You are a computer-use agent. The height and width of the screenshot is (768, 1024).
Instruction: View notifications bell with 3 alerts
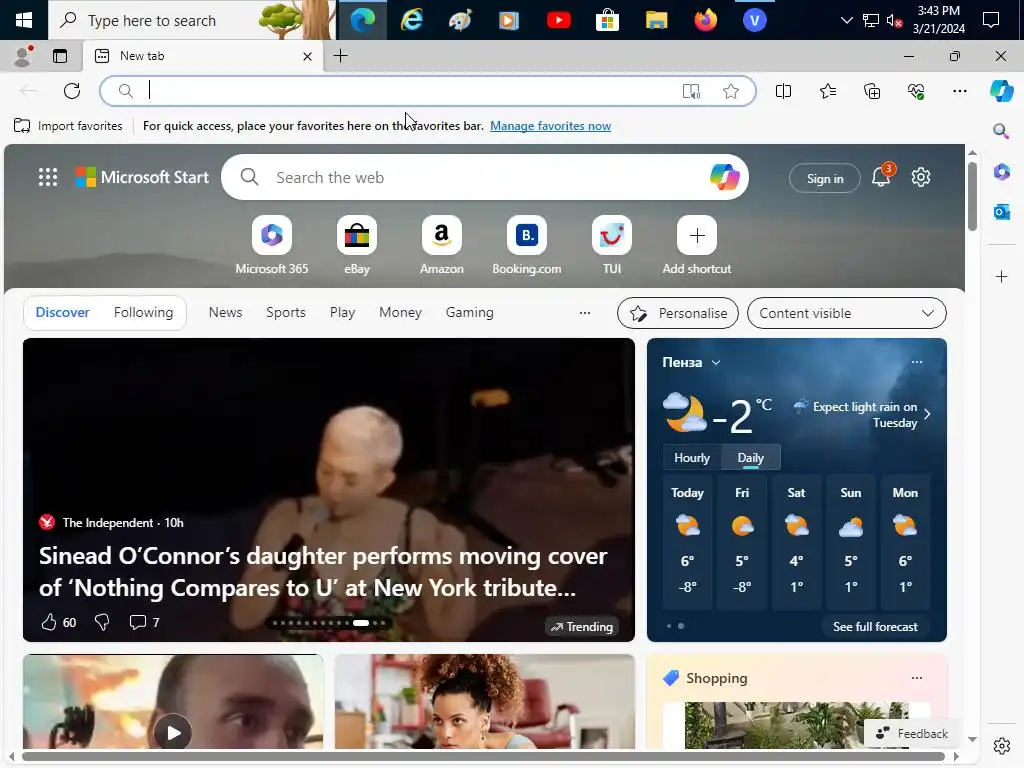pos(882,177)
